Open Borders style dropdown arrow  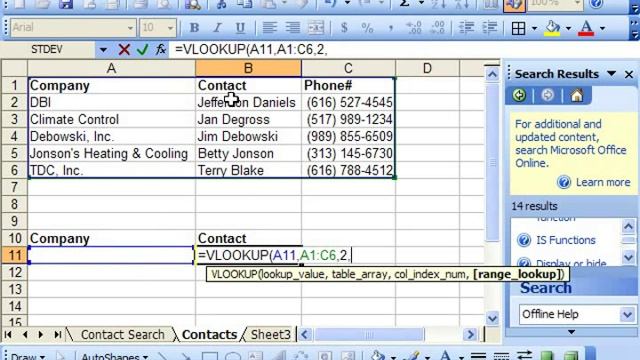point(534,28)
